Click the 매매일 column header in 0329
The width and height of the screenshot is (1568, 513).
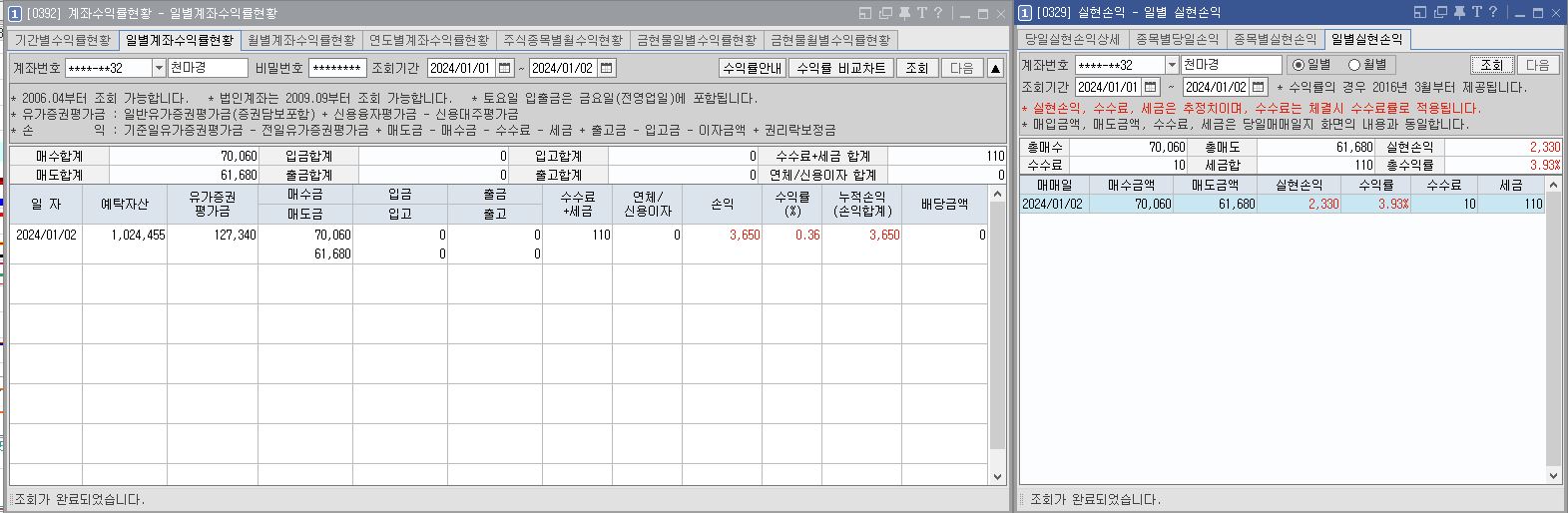tap(1055, 185)
